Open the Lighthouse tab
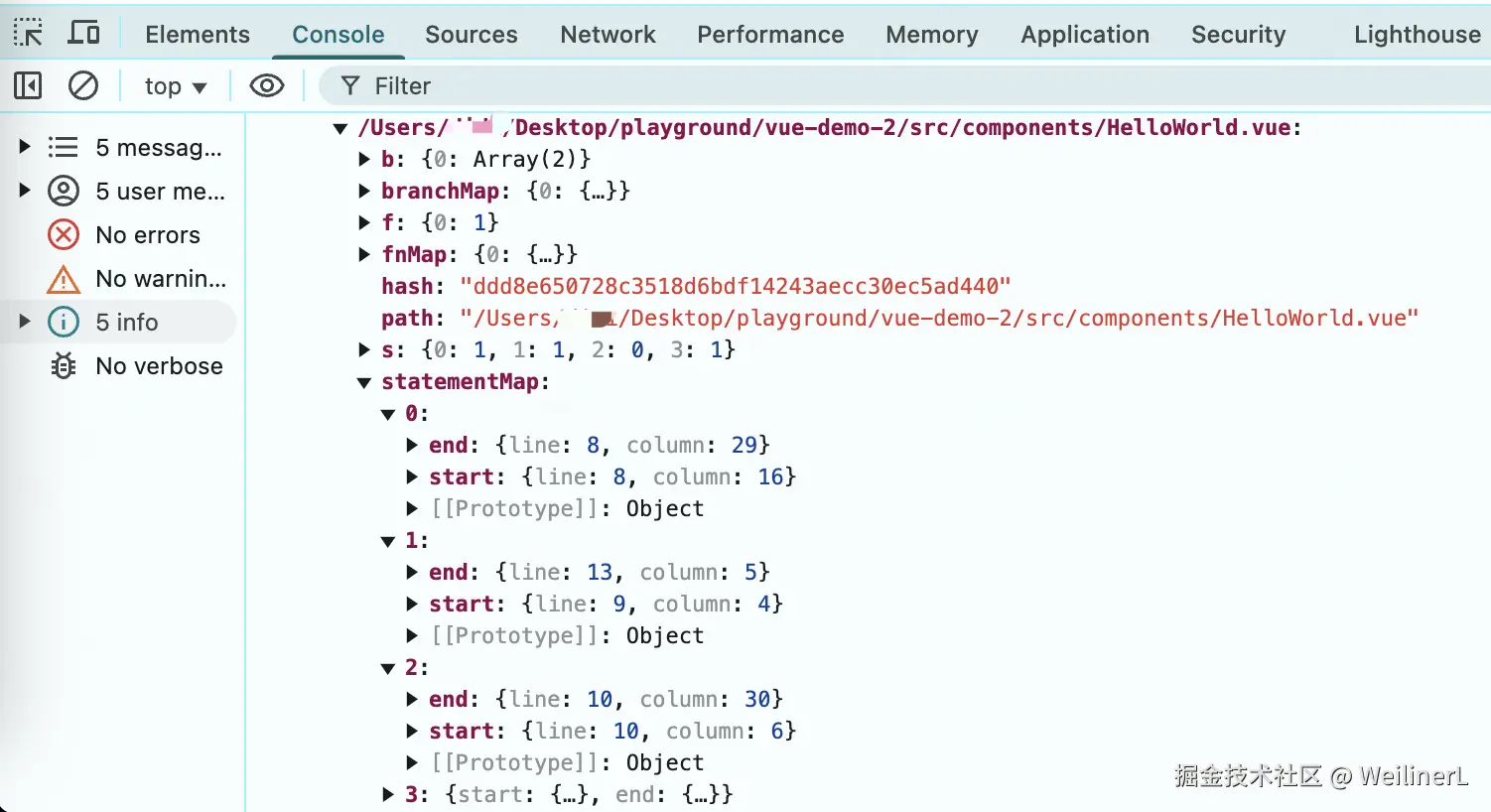Image resolution: width=1491 pixels, height=812 pixels. [x=1417, y=34]
